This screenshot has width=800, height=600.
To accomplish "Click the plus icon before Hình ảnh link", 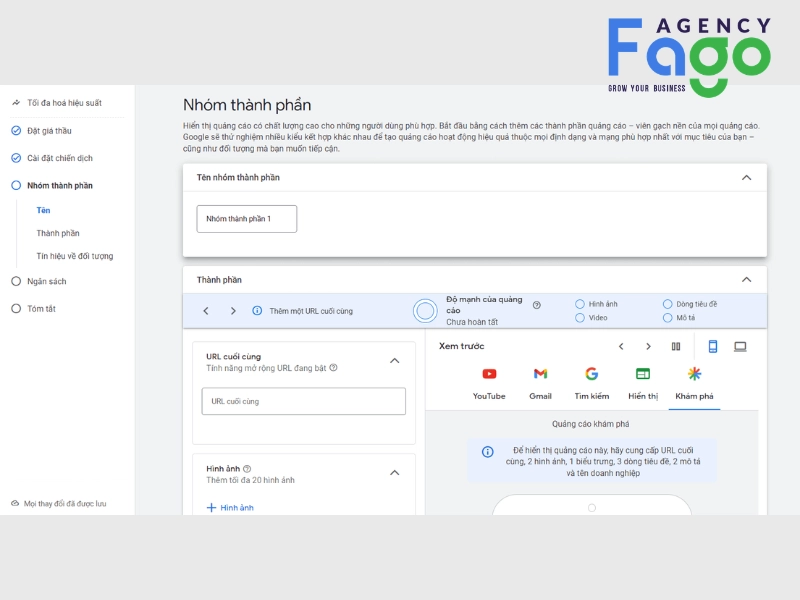I will point(211,508).
